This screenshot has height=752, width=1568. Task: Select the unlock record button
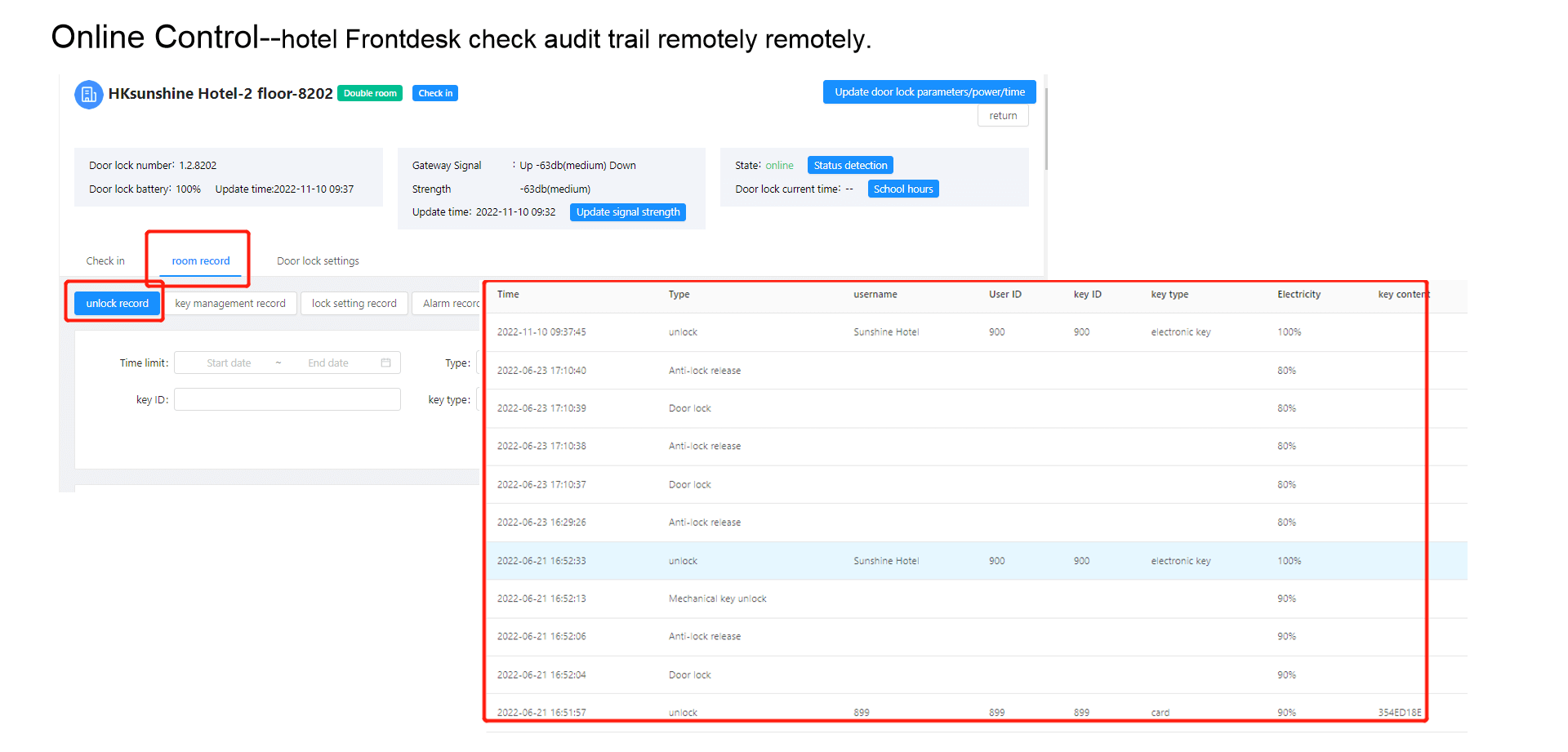click(117, 304)
